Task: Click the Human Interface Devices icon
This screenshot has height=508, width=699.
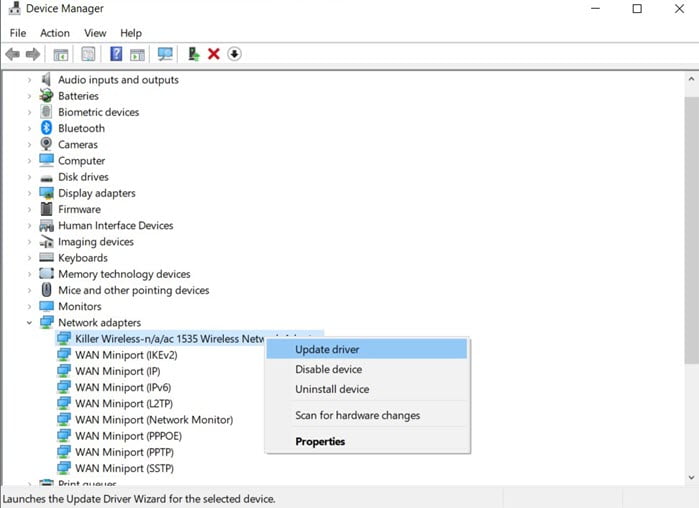Action: click(x=46, y=225)
